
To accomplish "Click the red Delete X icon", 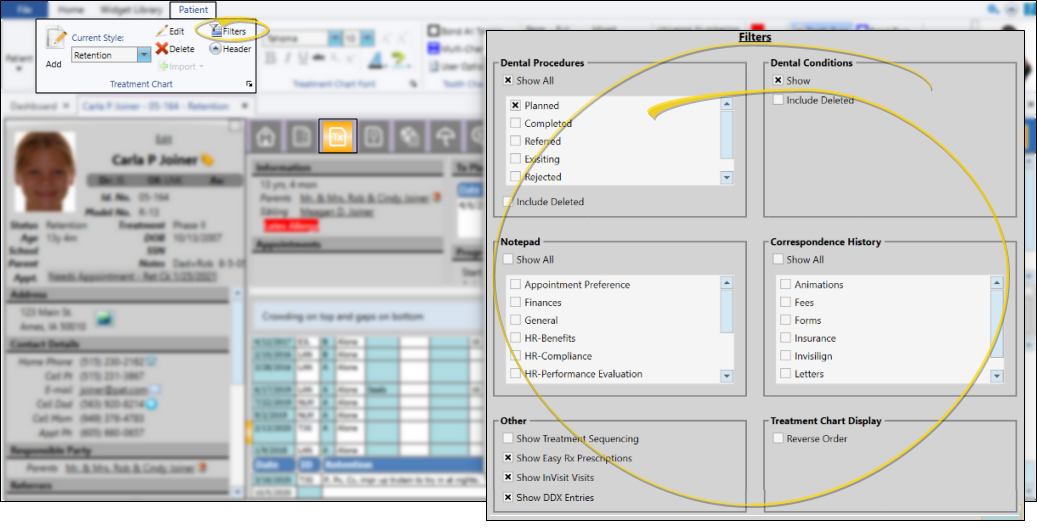I will (x=163, y=48).
